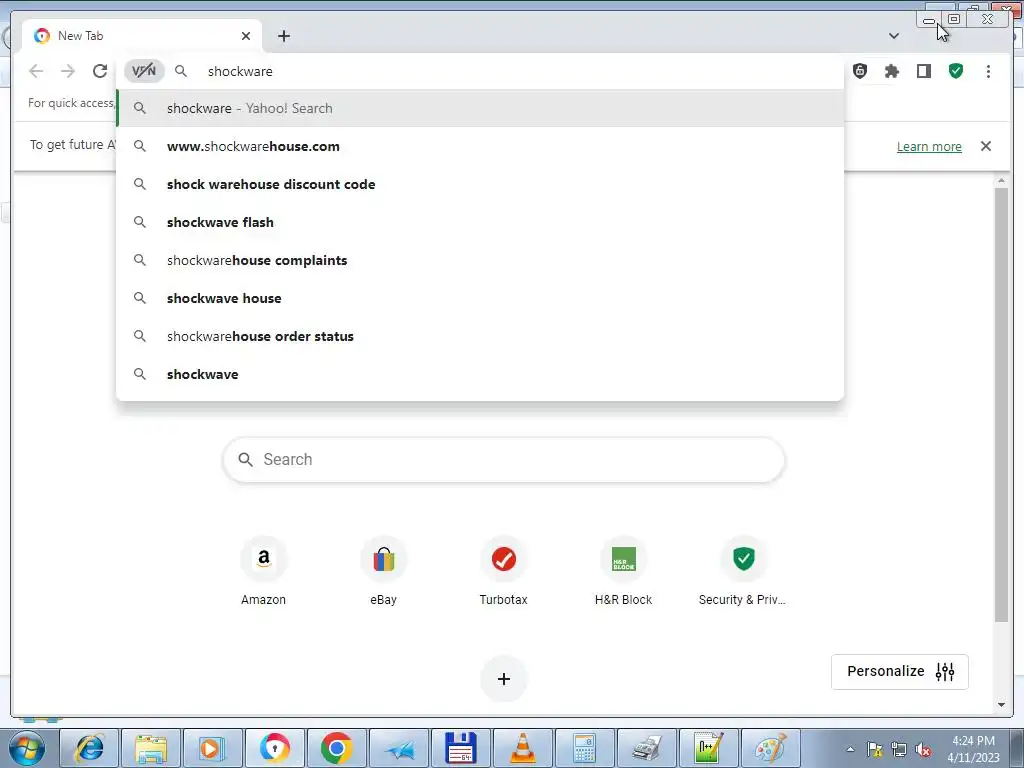Open the Turbotax shortcut
This screenshot has width=1024, height=768.
[x=504, y=571]
